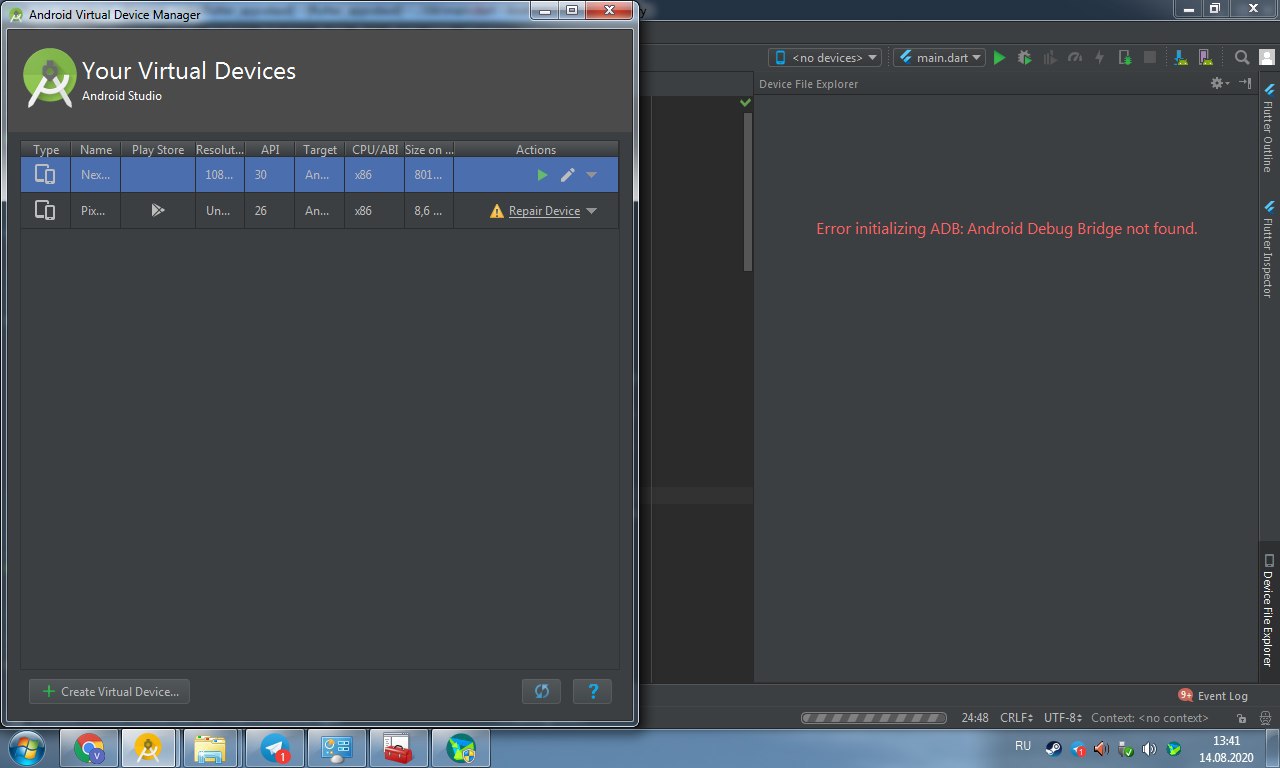This screenshot has height=768, width=1280.
Task: Start Debug with the bug icon
Action: pyautogui.click(x=1024, y=58)
